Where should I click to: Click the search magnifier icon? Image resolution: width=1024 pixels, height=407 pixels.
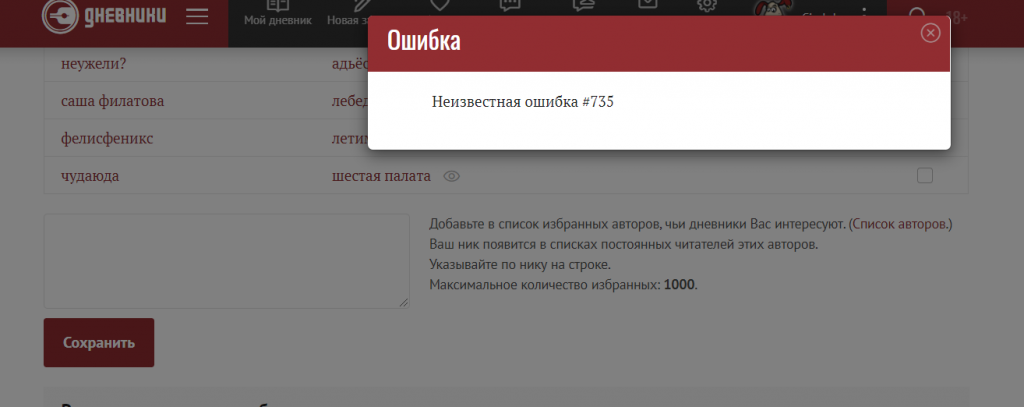(x=917, y=15)
